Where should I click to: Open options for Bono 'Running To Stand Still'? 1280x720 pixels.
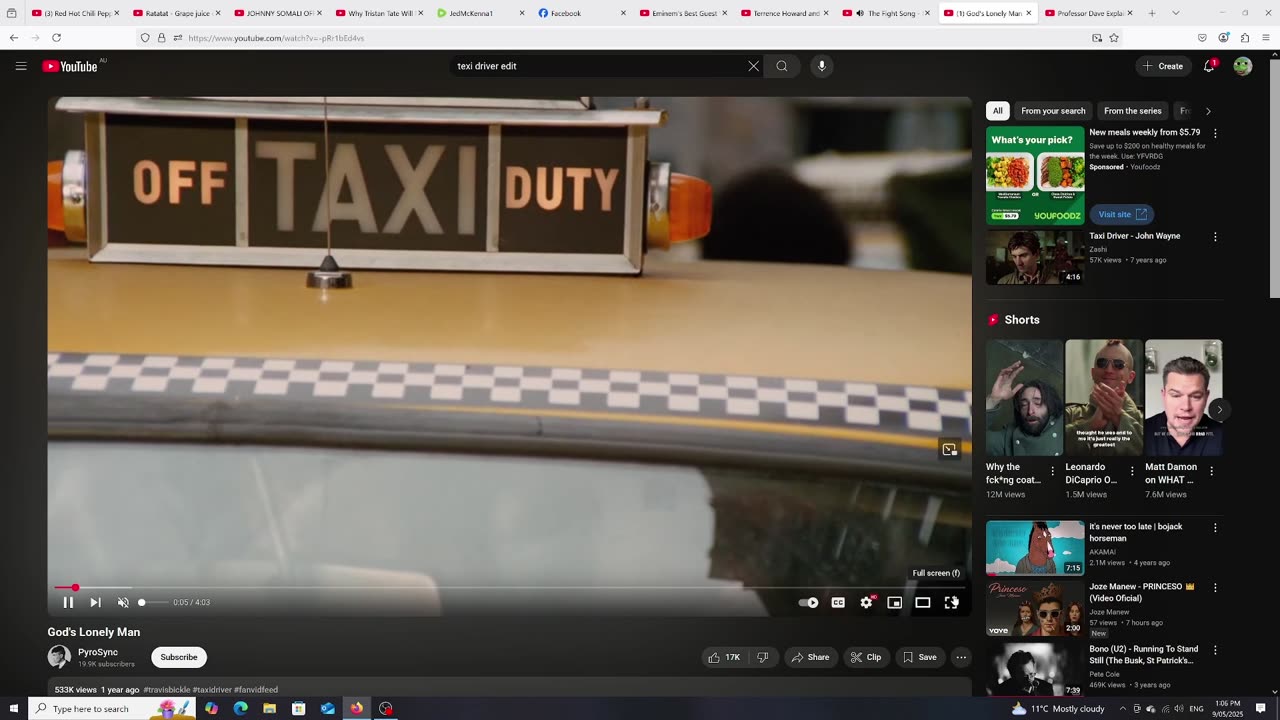pyautogui.click(x=1215, y=650)
